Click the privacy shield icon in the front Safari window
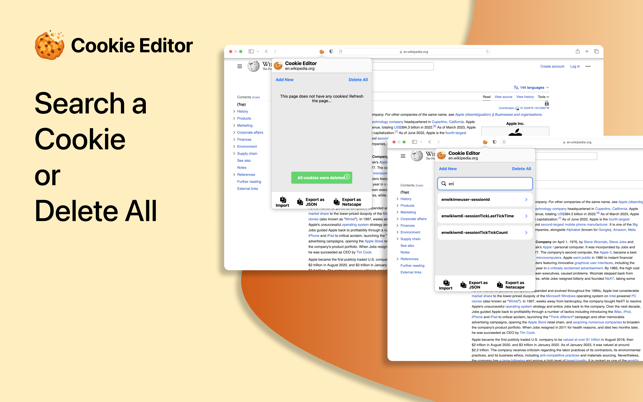The height and width of the screenshot is (402, 643). [x=495, y=142]
